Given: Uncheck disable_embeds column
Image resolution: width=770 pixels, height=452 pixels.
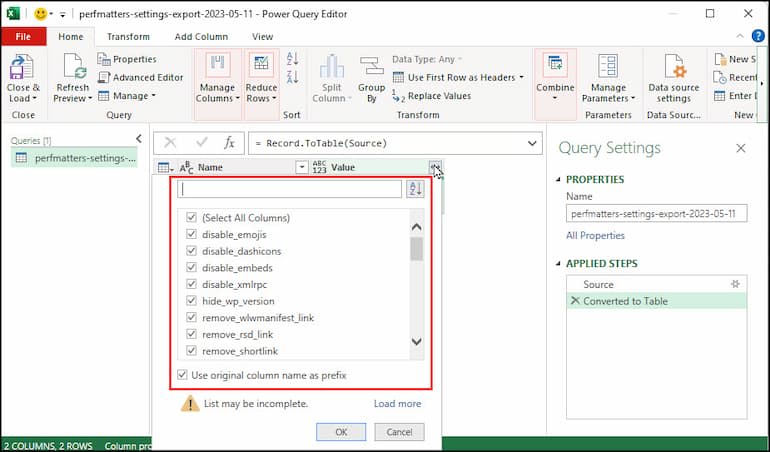Looking at the screenshot, I should [192, 268].
